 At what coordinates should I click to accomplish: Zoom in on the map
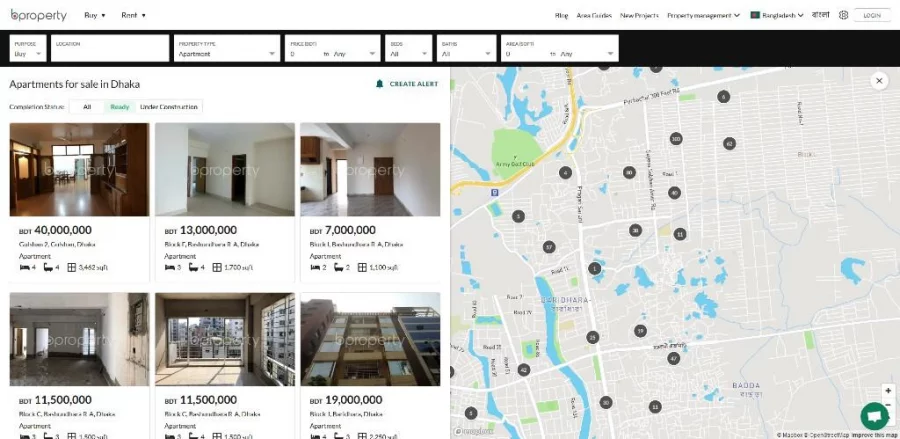[x=888, y=391]
